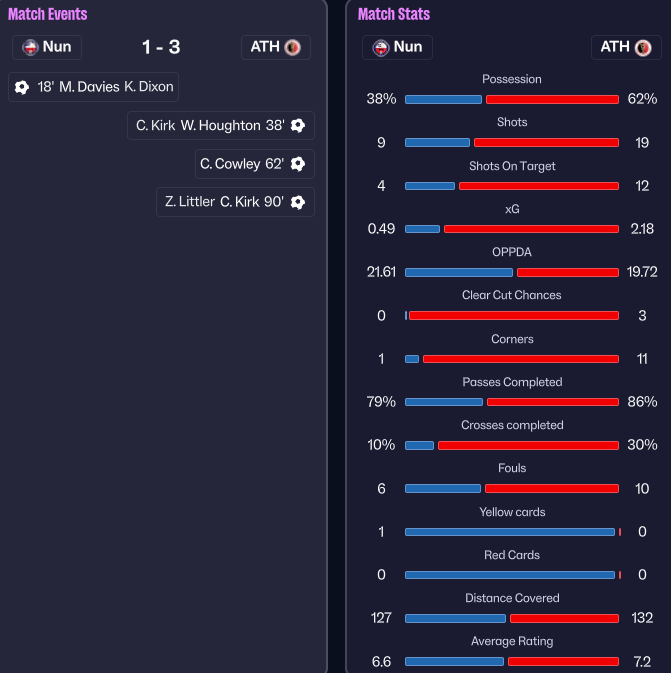Viewport: 671px width, 673px height.
Task: Select assist provider K. Dixon
Action: click(149, 87)
